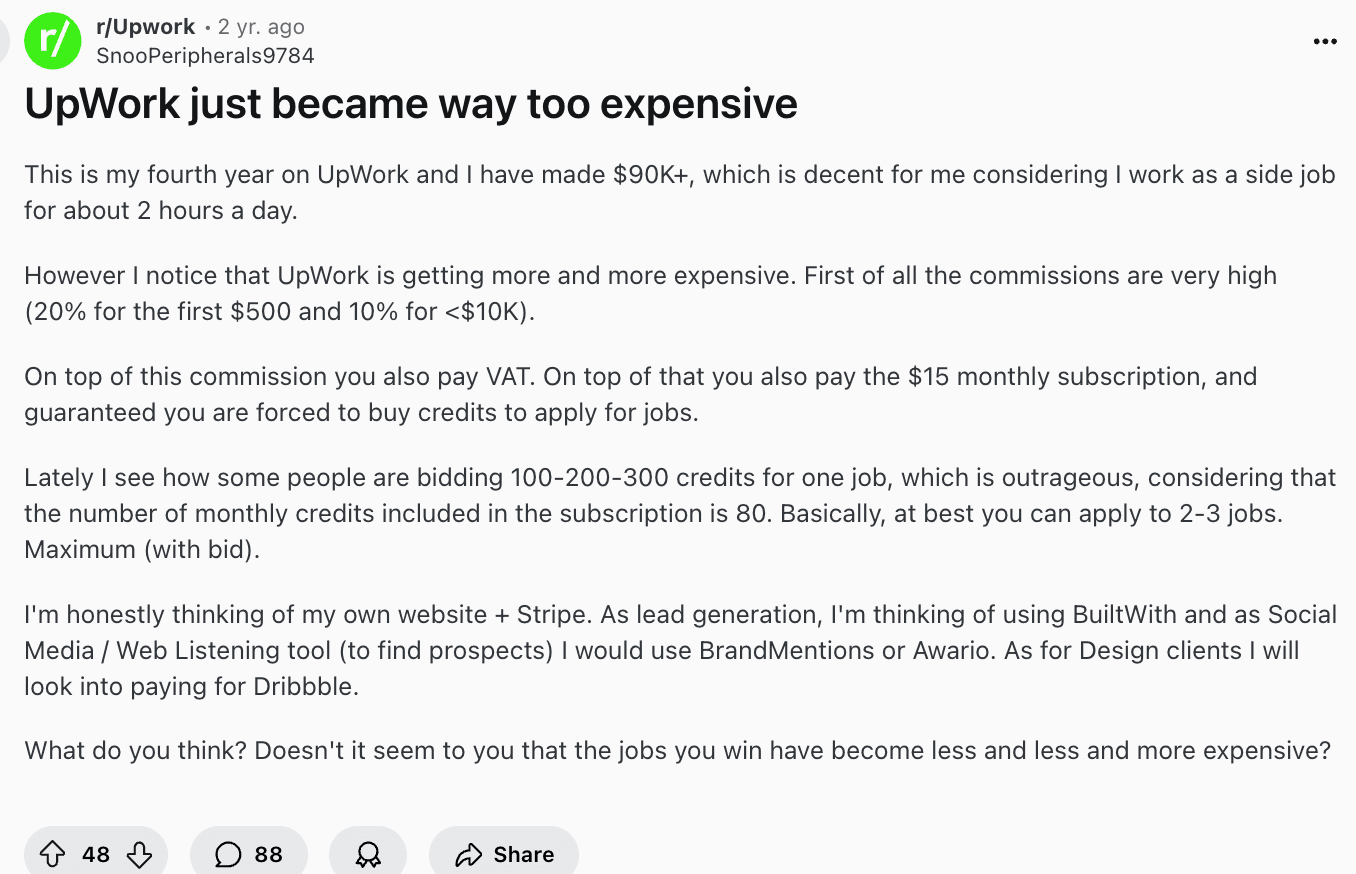Viewport: 1356px width, 874px height.
Task: Click the vote score "48"
Action: [x=95, y=853]
